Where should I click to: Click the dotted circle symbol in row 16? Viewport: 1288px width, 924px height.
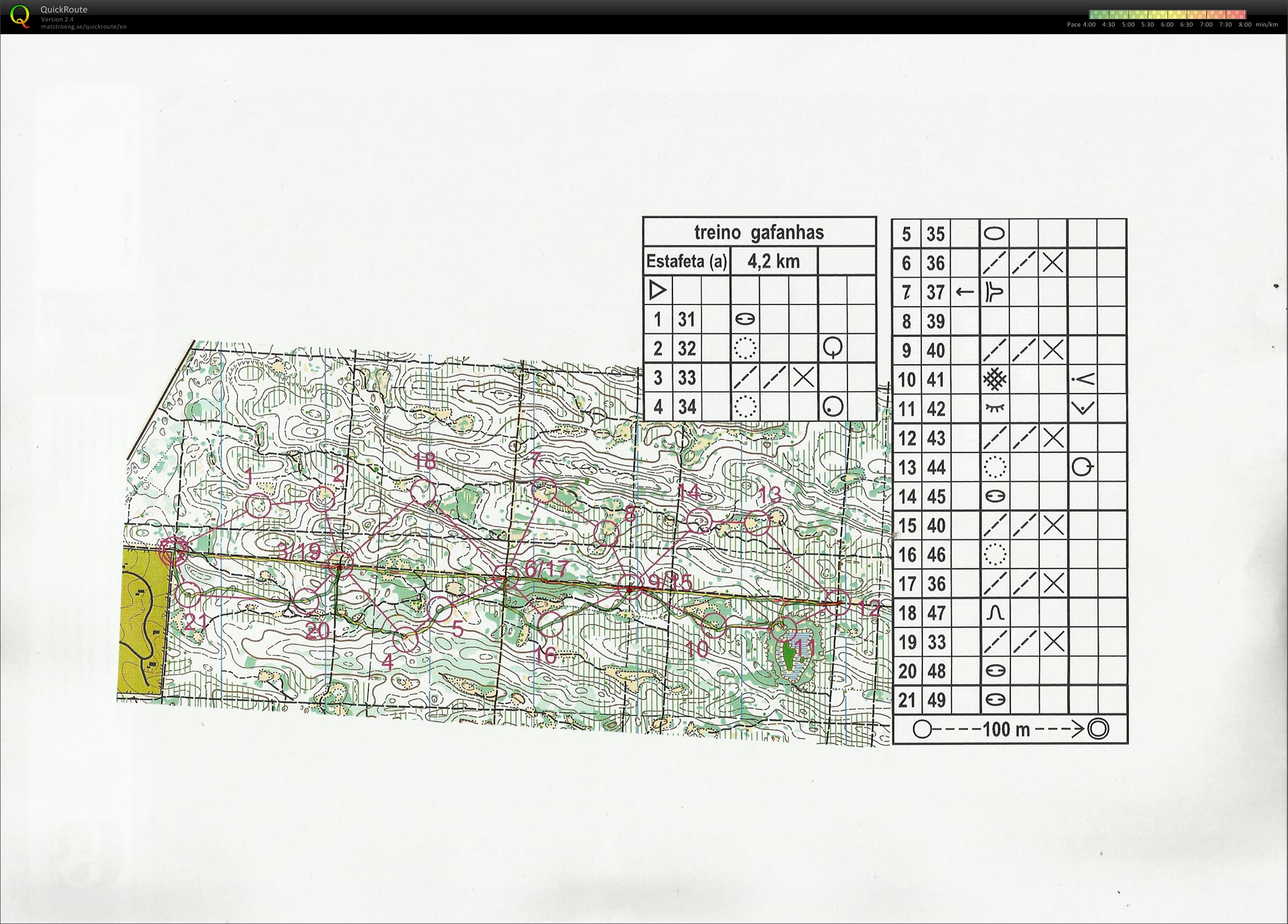pyautogui.click(x=994, y=554)
